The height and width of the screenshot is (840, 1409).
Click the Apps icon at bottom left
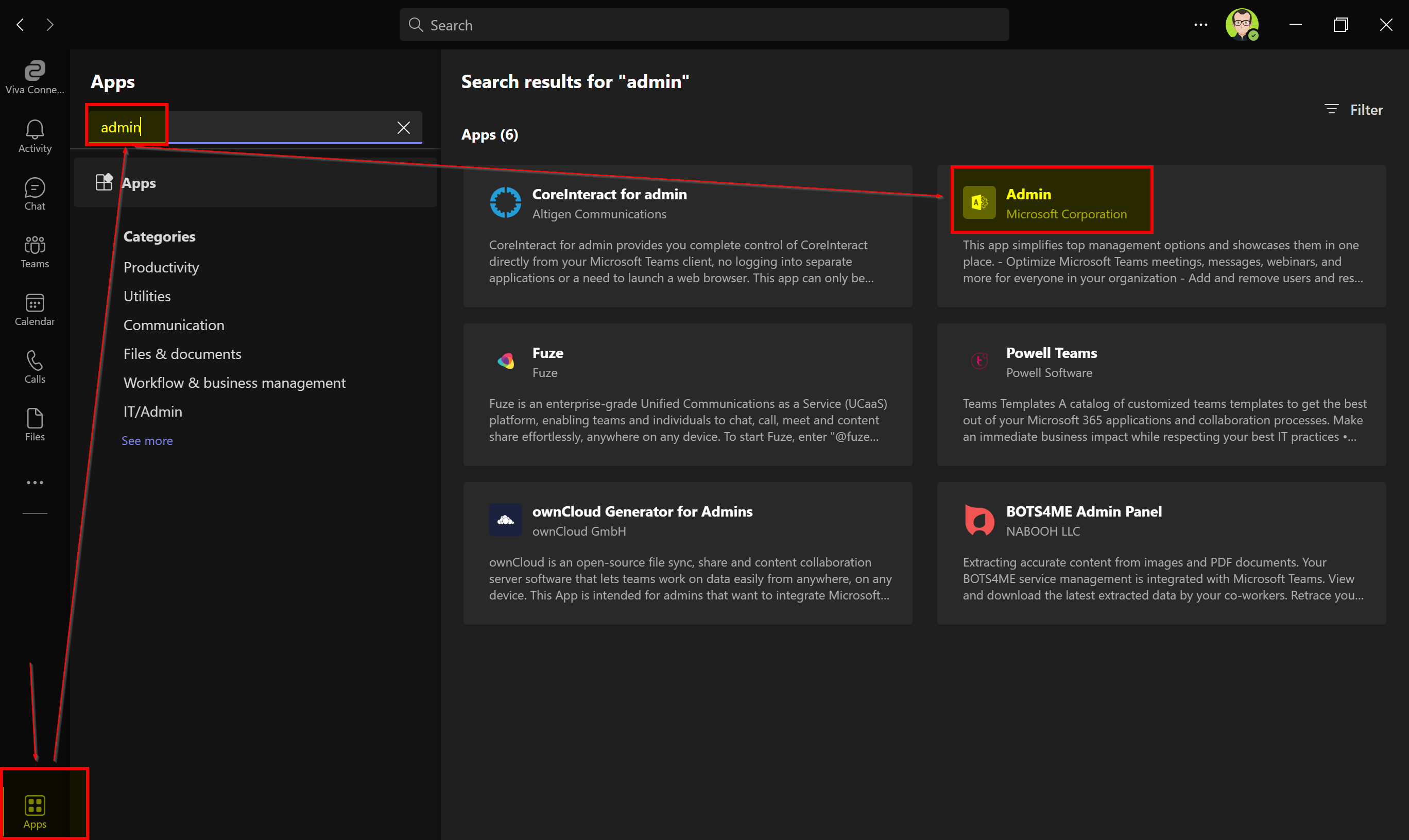coord(35,811)
